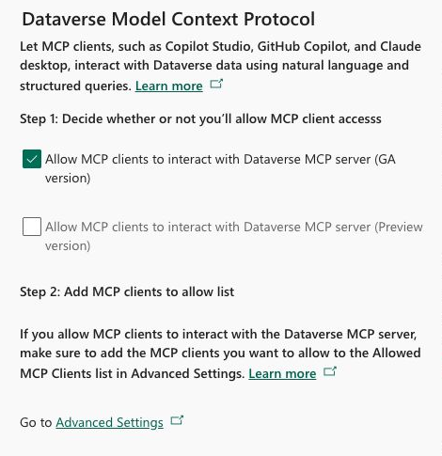Click the external-link icon beside the first Learn more
This screenshot has width=442, height=456.
tap(216, 84)
